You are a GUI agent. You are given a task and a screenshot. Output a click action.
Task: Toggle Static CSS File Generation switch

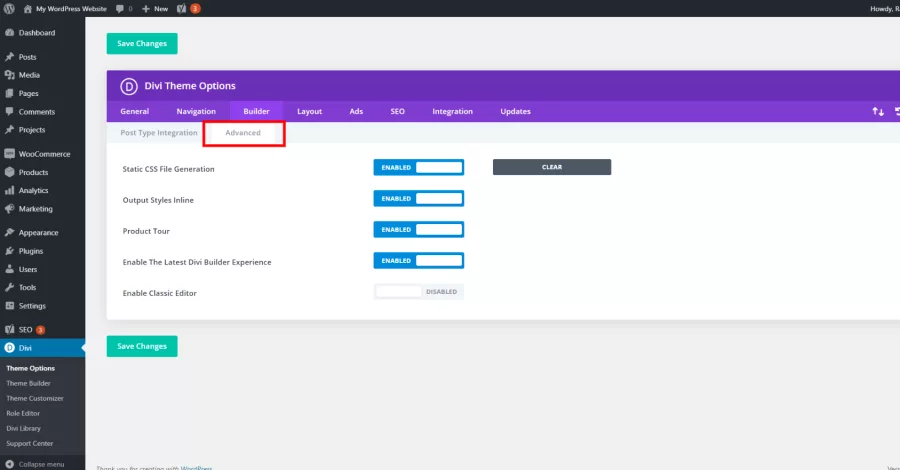pyautogui.click(x=418, y=168)
